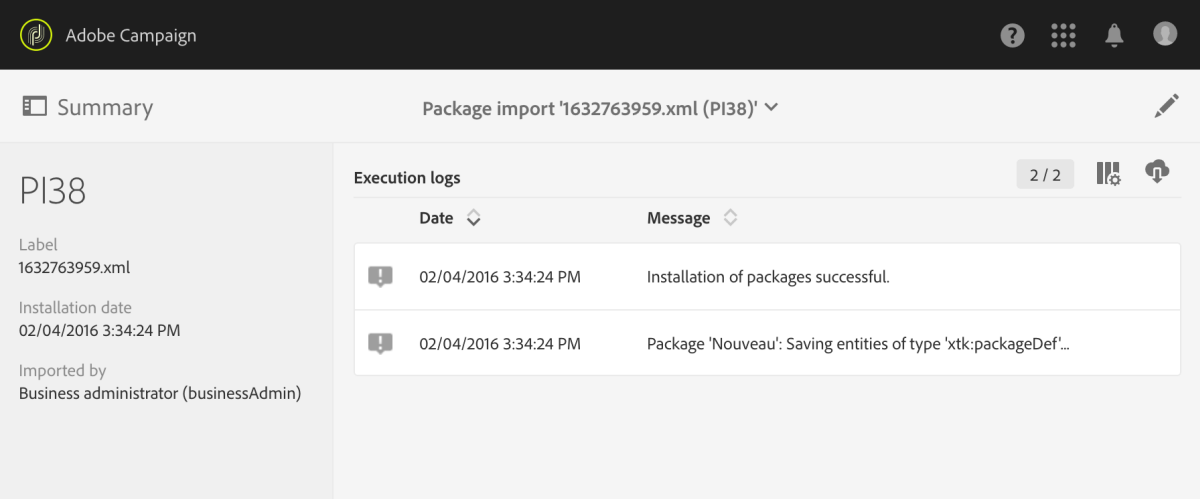Toggle the Summary side panel icon
Screen dimensions: 1200x499
35,107
